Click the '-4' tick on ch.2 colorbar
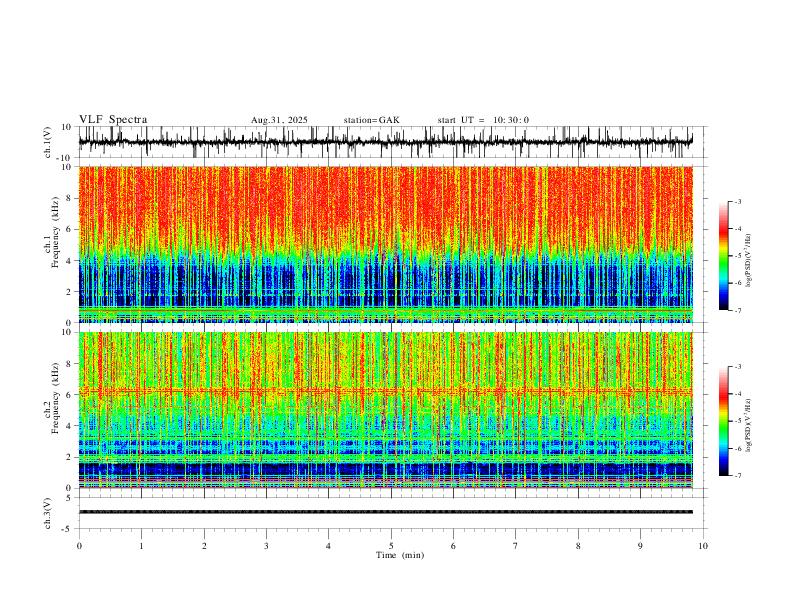The image size is (792, 612). 737,393
